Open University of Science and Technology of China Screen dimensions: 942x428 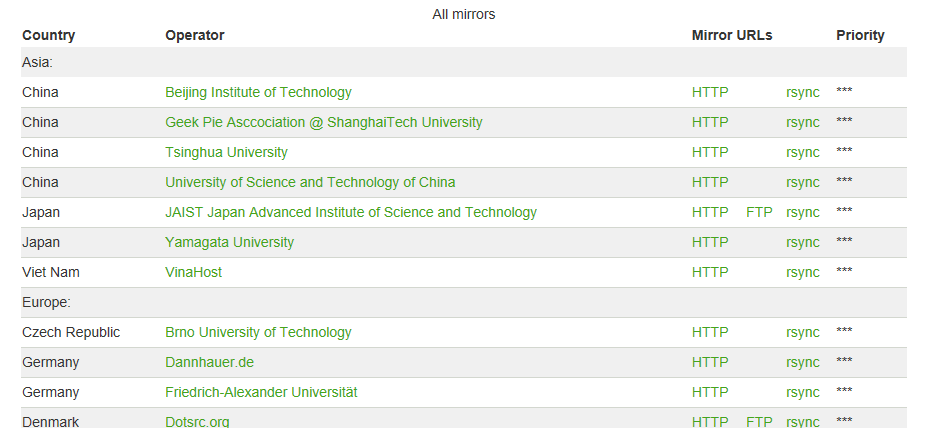pyautogui.click(x=310, y=182)
